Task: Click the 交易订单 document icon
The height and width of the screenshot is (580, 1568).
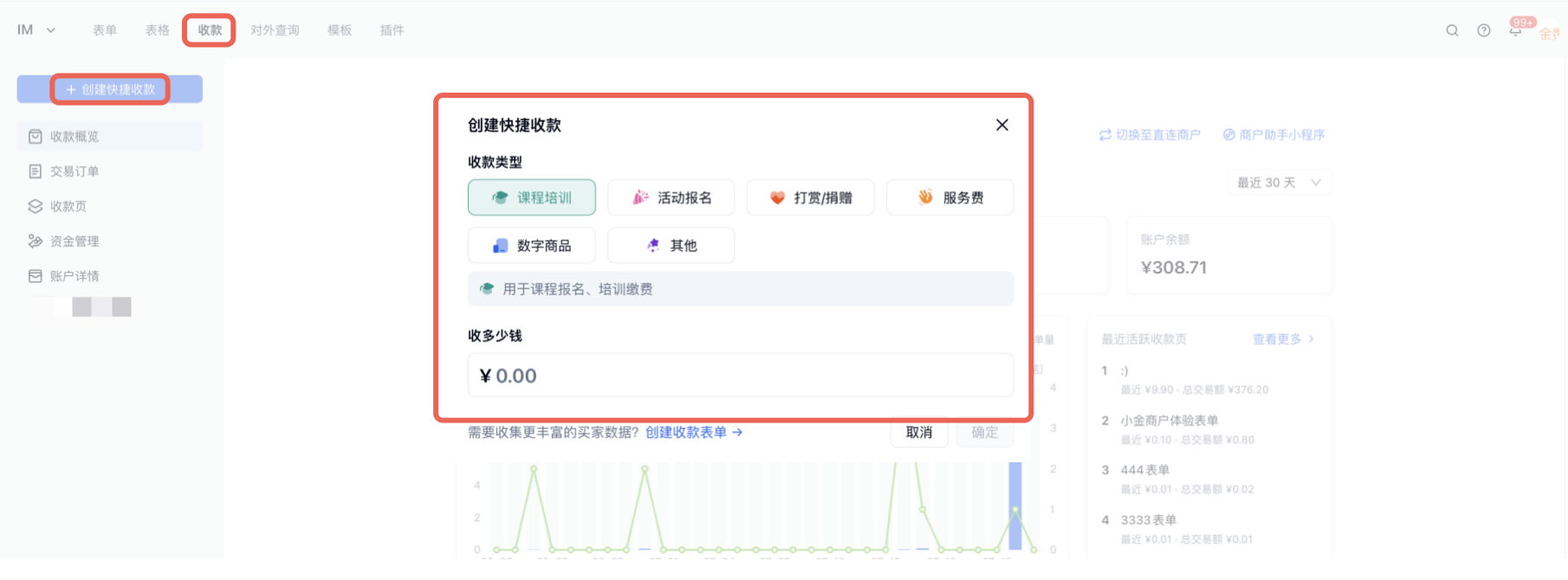Action: tap(36, 171)
